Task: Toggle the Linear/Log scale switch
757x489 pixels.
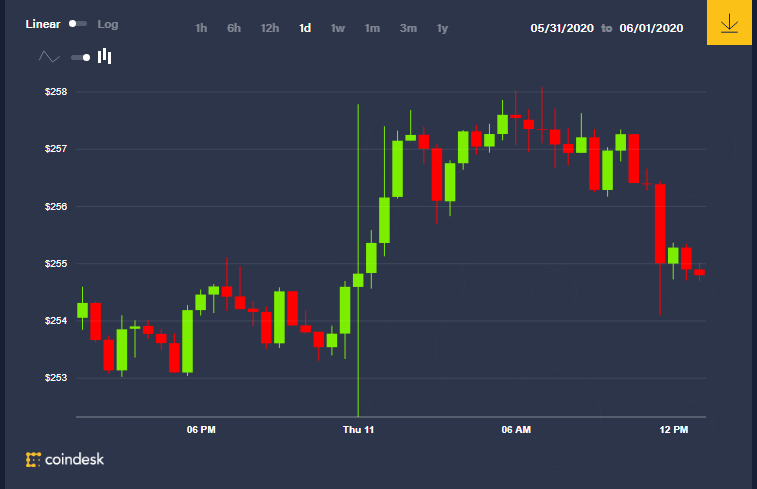Action: (x=78, y=24)
